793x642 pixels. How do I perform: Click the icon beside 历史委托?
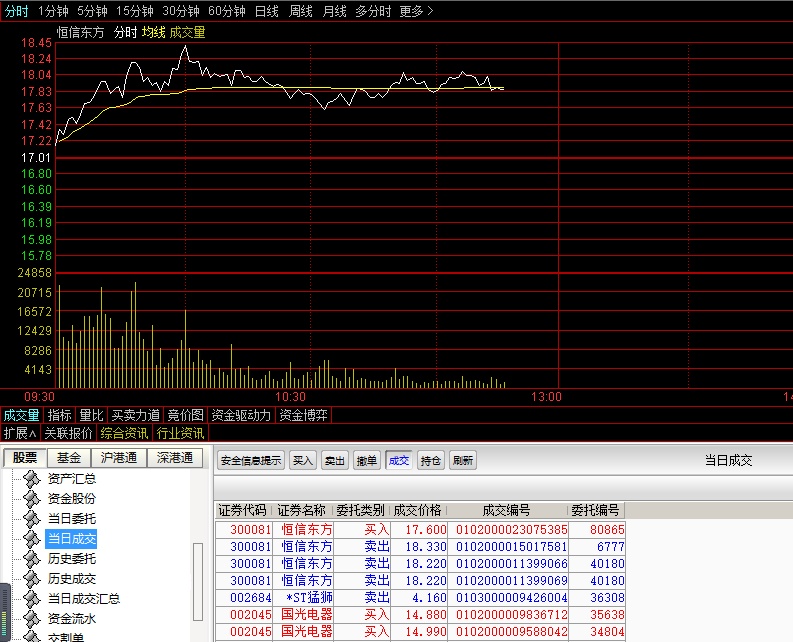[x=31, y=559]
